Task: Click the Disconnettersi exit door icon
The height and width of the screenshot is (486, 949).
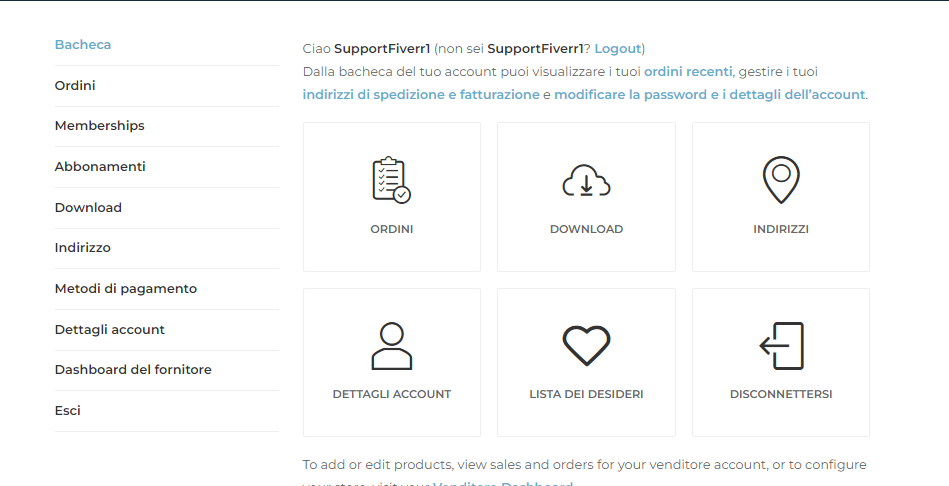Action: coord(781,346)
